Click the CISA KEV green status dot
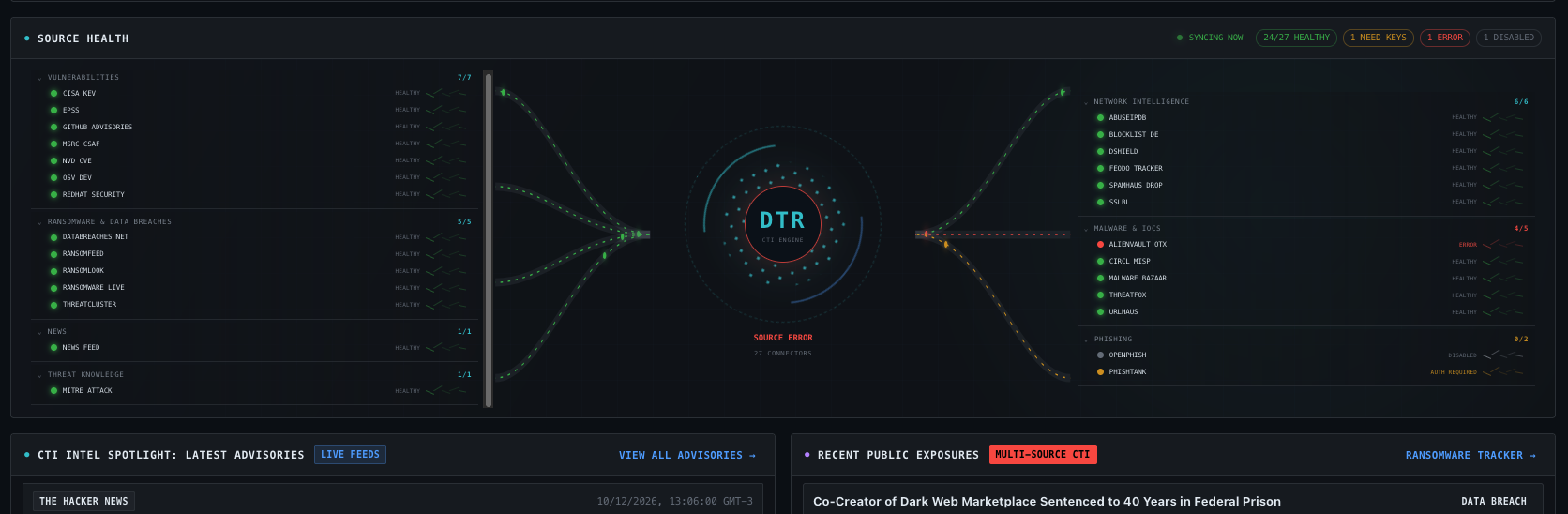The width and height of the screenshot is (1568, 514). (53, 94)
